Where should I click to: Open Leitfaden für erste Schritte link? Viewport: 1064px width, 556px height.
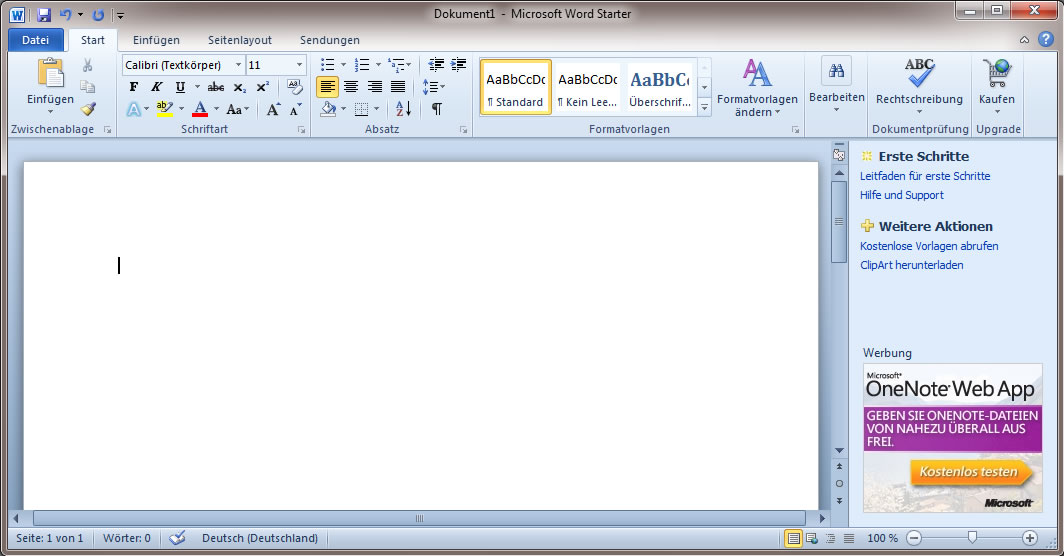(925, 176)
